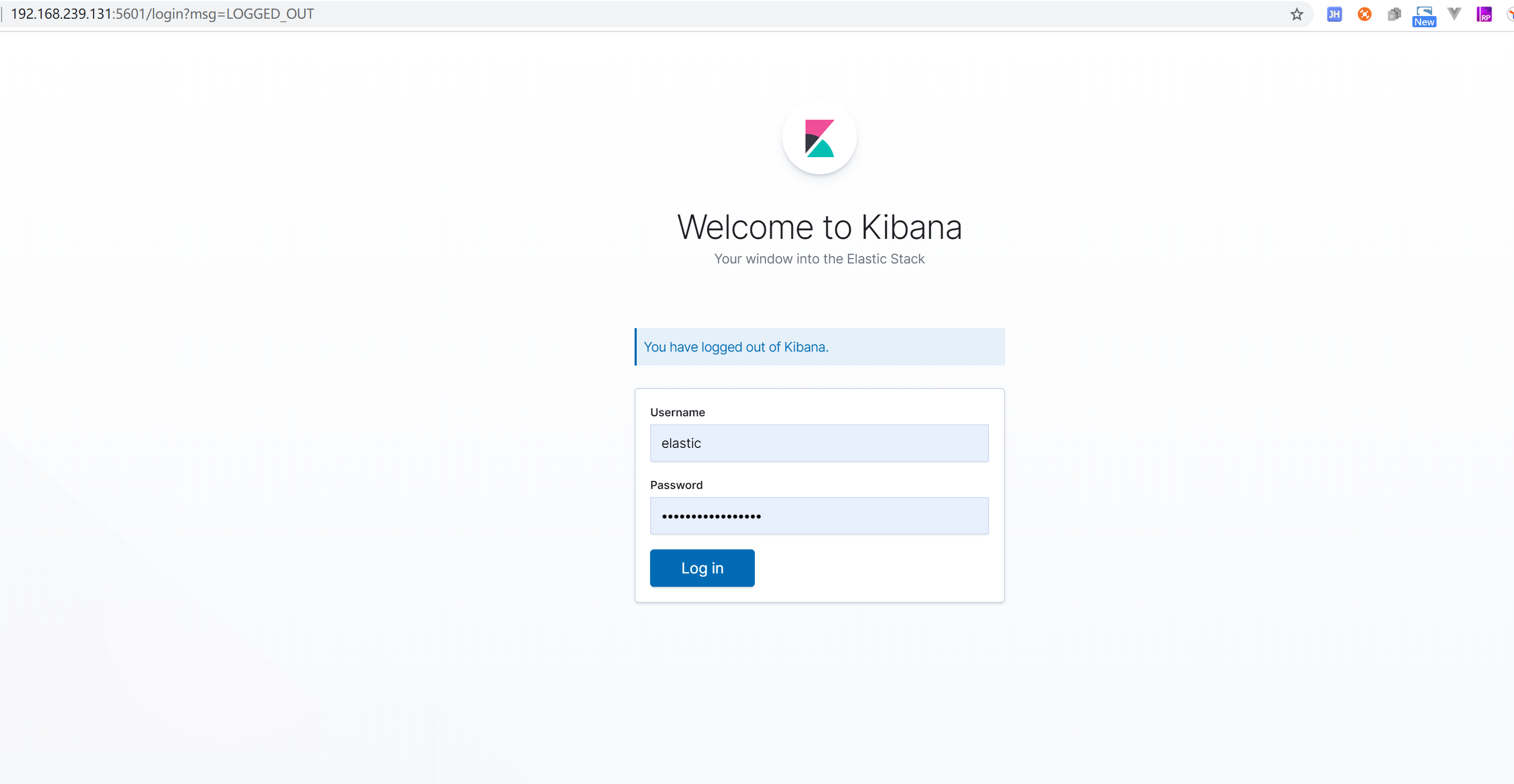1514x784 pixels.
Task: Click the browser address bar URL
Action: [x=162, y=14]
